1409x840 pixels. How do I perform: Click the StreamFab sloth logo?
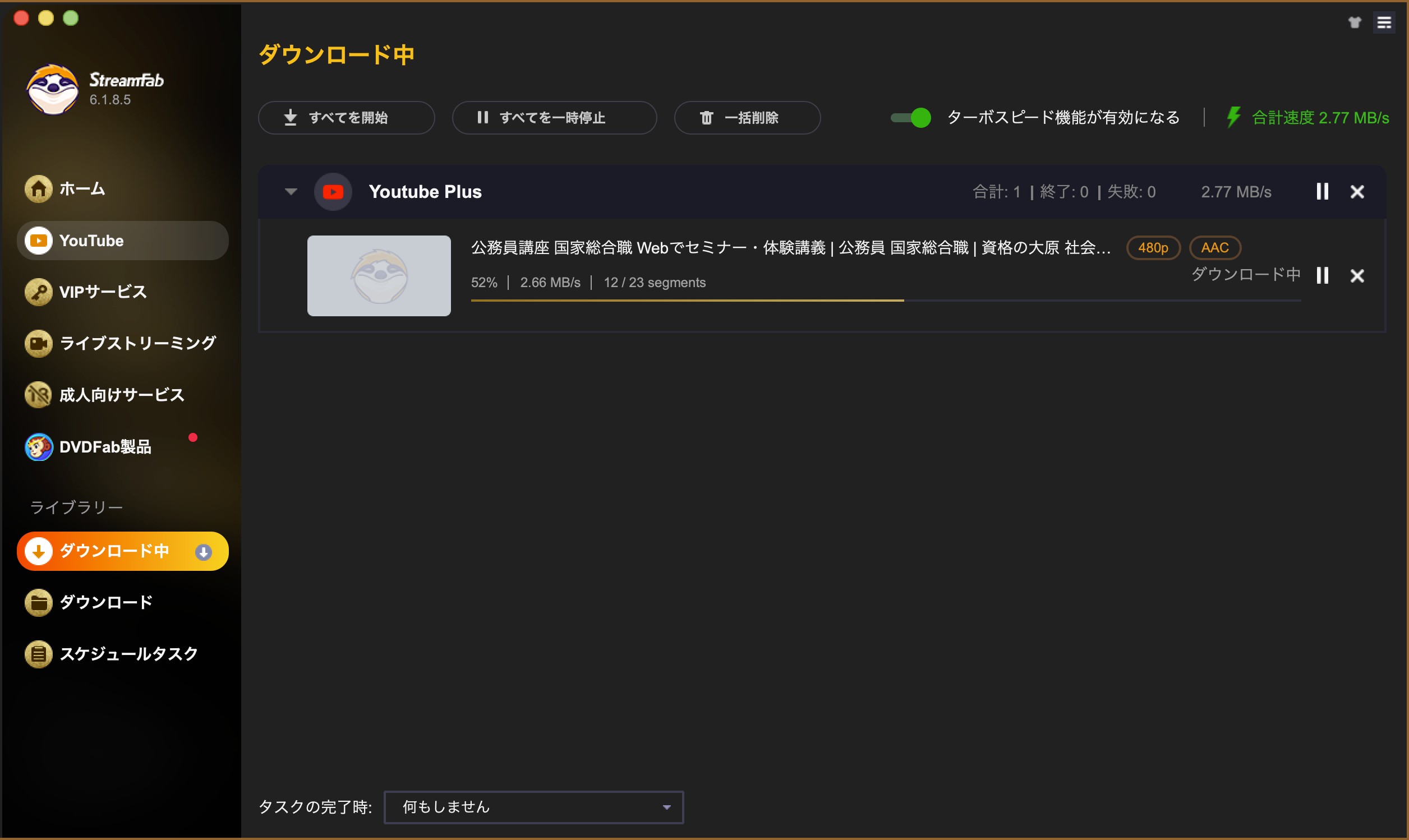tap(52, 89)
